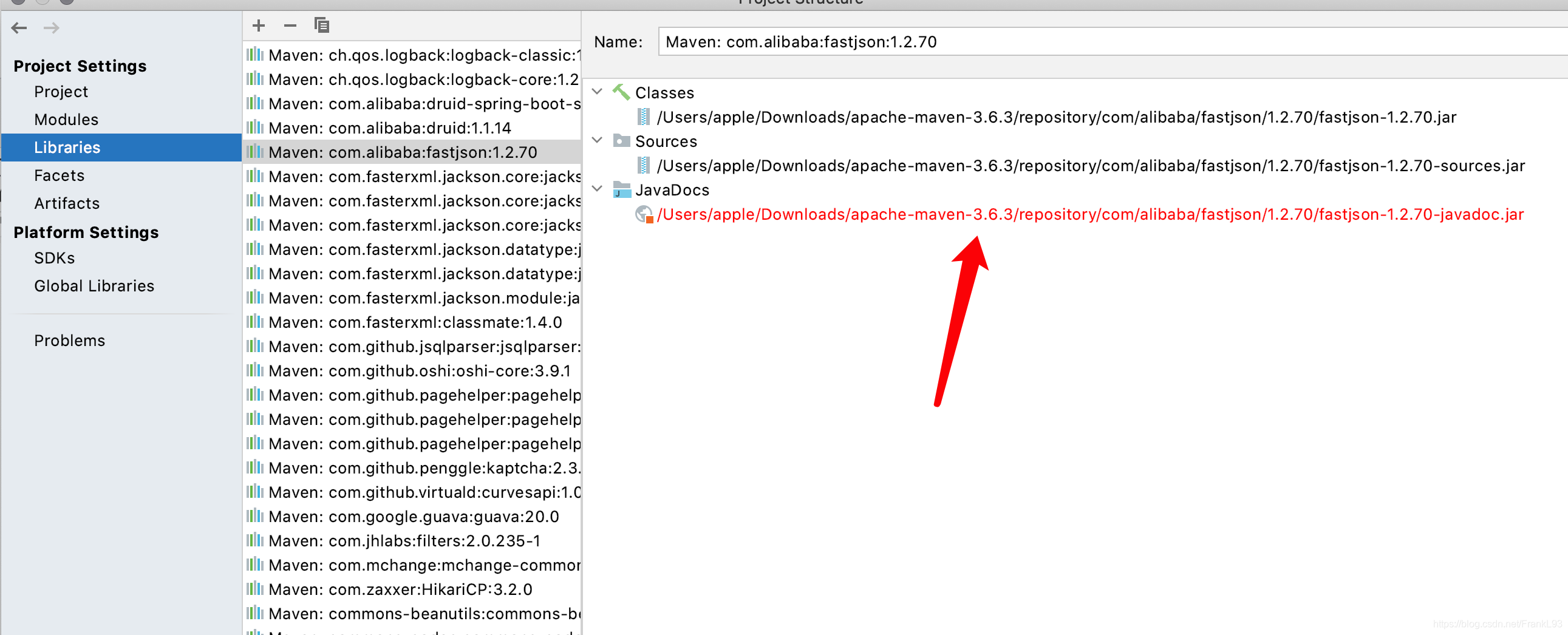Open the Problems page
Screen dimensions: 1568x635
tap(69, 341)
